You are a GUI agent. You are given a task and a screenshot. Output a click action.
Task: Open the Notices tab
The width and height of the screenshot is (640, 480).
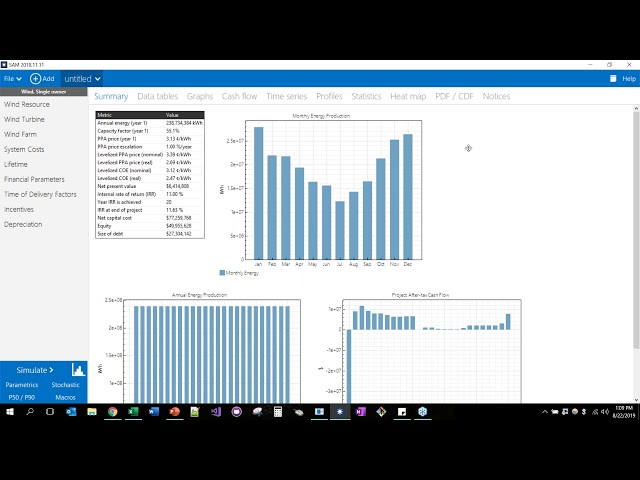click(x=496, y=96)
